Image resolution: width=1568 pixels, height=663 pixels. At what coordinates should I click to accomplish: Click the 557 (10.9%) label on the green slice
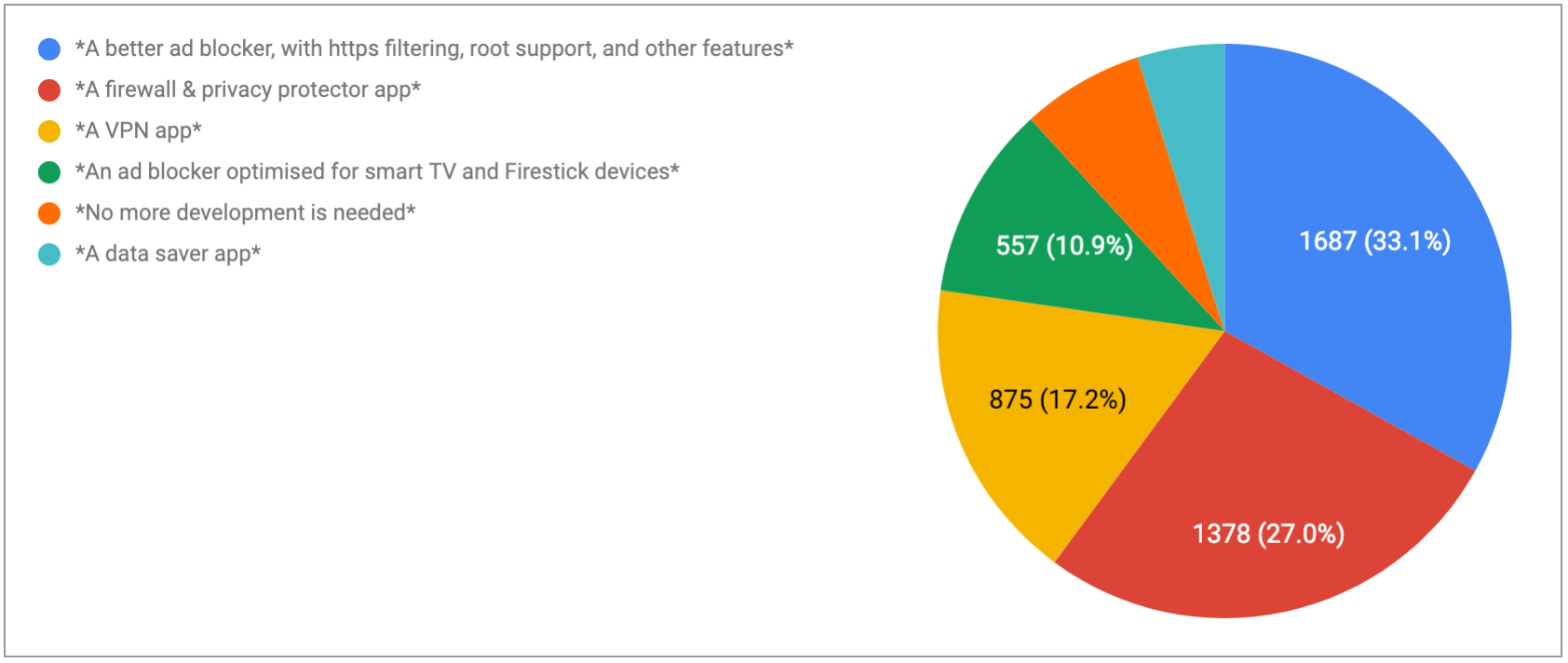point(1064,246)
